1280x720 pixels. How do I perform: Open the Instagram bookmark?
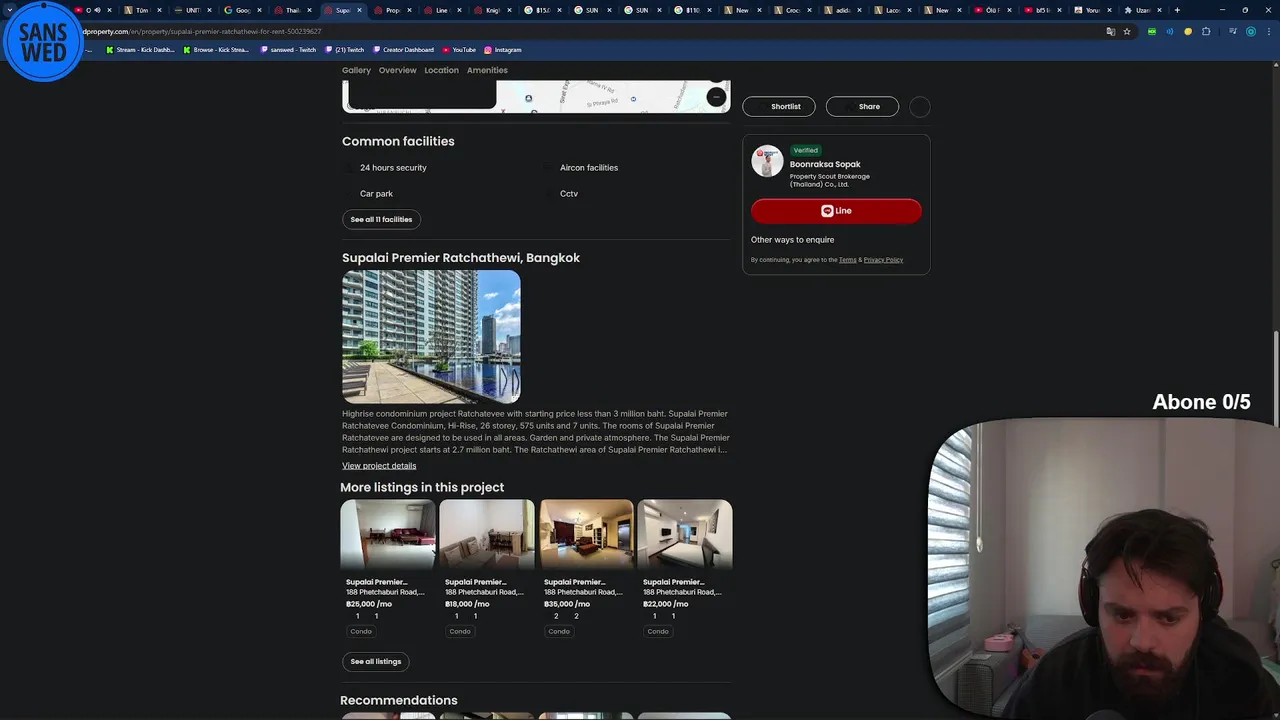[503, 49]
